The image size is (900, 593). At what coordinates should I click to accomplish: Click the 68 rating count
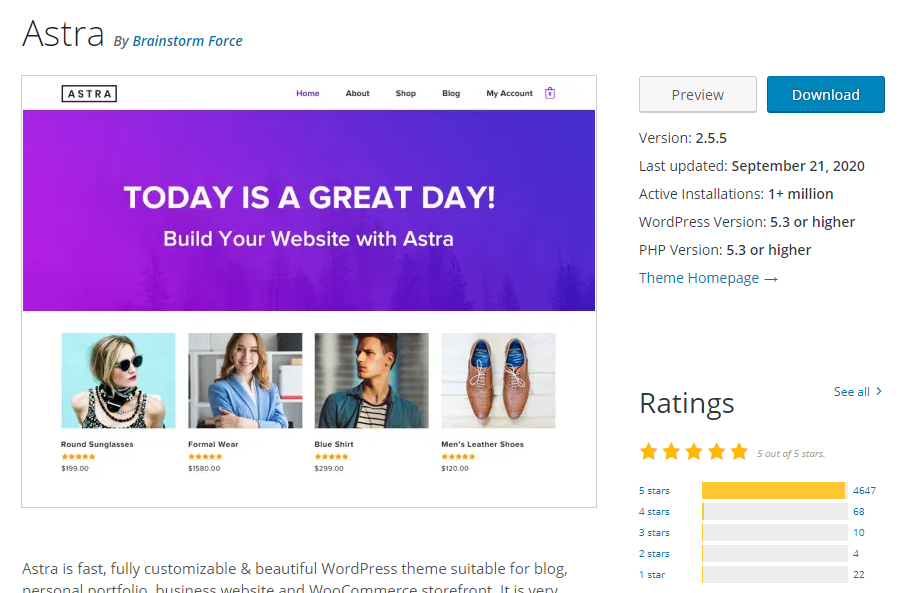(x=859, y=511)
